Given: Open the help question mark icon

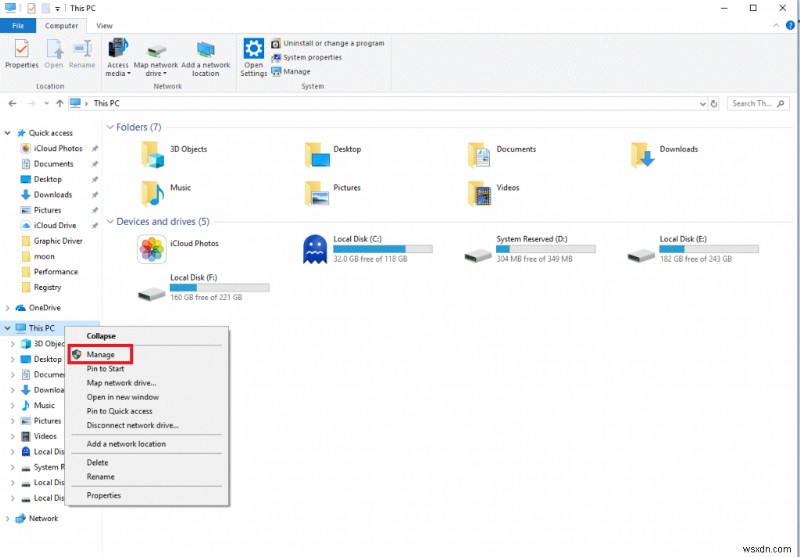Looking at the screenshot, I should point(790,26).
